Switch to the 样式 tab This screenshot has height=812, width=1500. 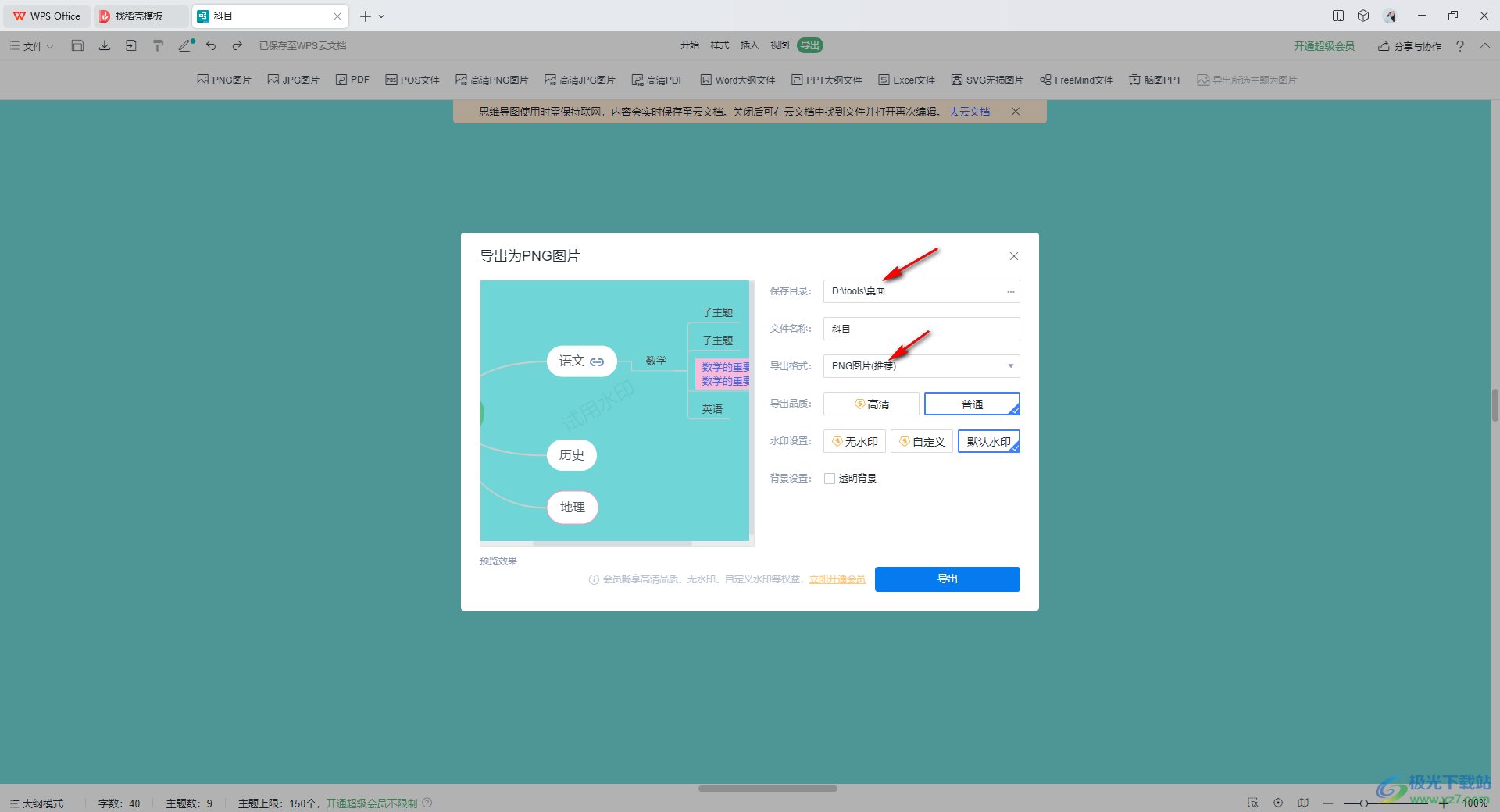coord(720,45)
